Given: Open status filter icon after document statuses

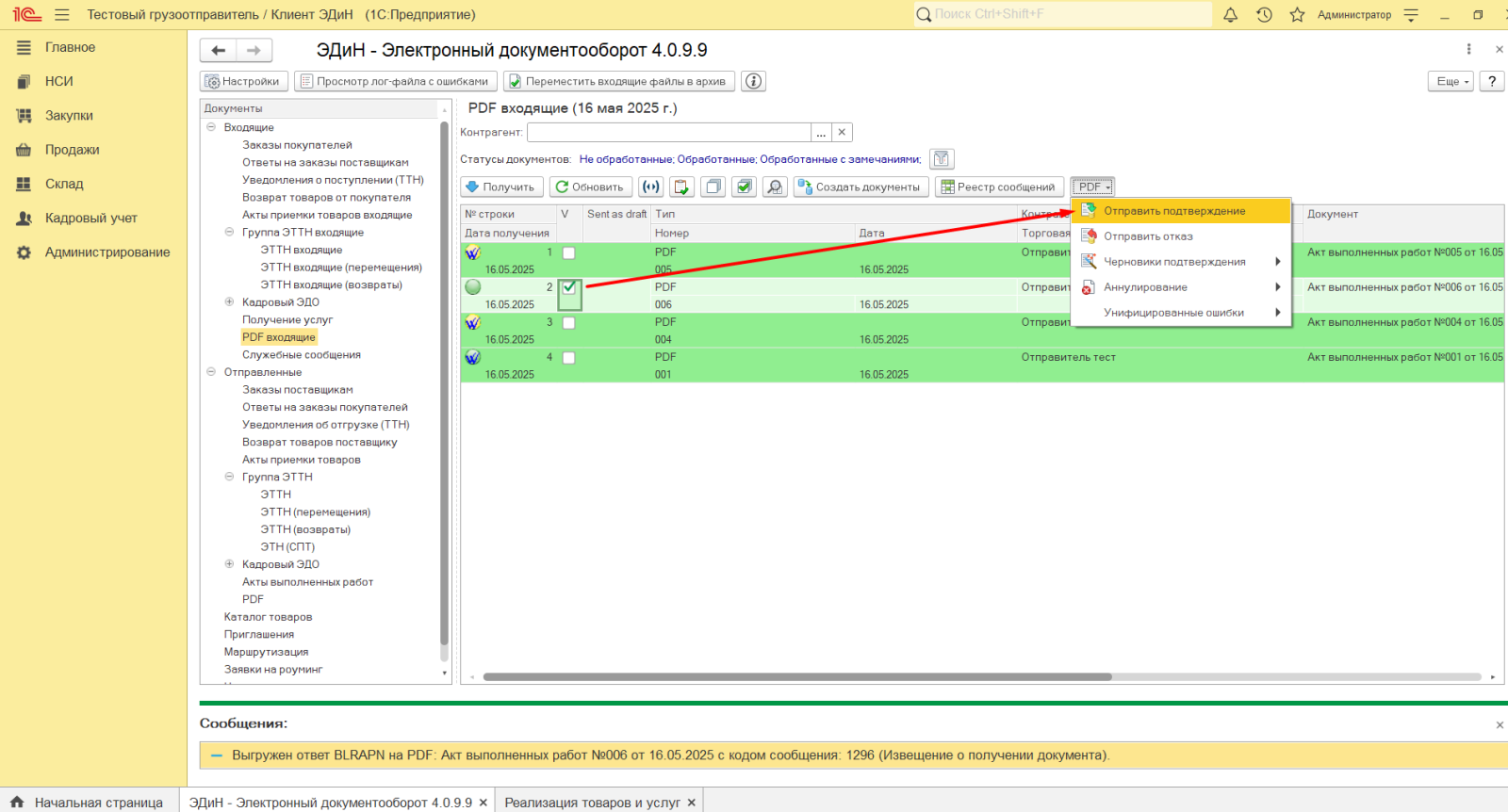Looking at the screenshot, I should pyautogui.click(x=942, y=159).
